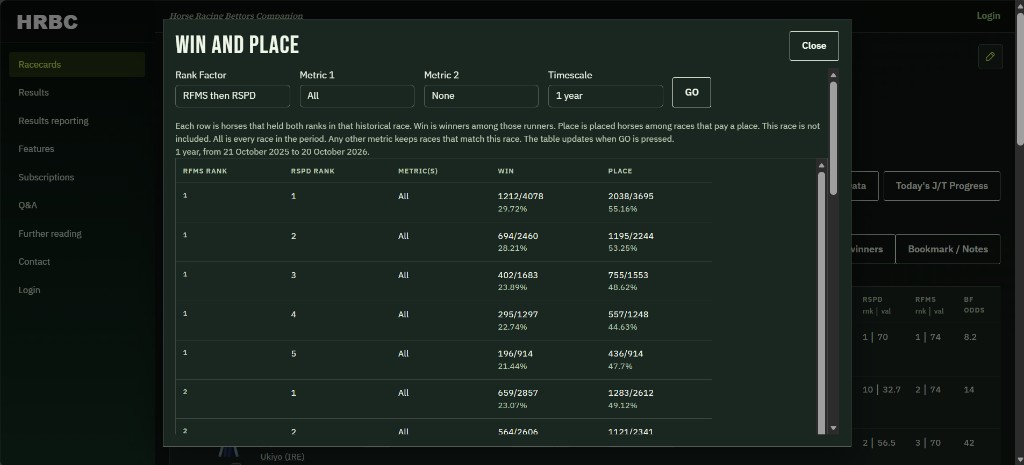Click the RFMS RANK column header
This screenshot has width=1024, height=465.
click(205, 171)
